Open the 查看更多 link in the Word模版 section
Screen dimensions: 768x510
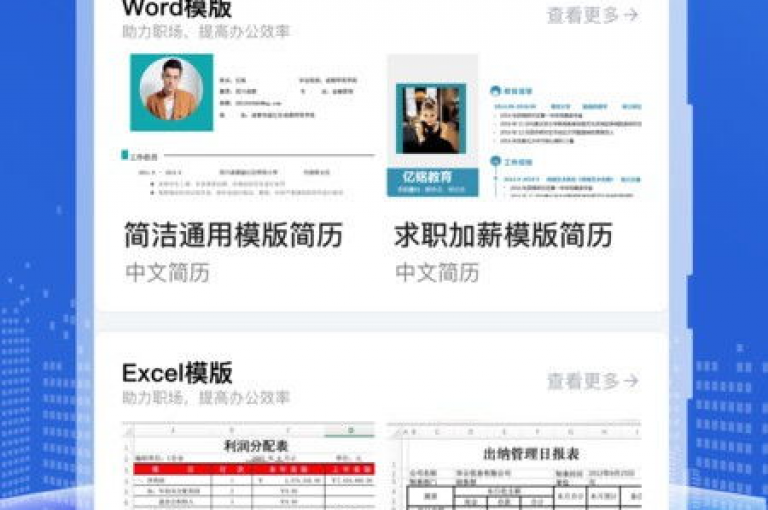click(593, 15)
